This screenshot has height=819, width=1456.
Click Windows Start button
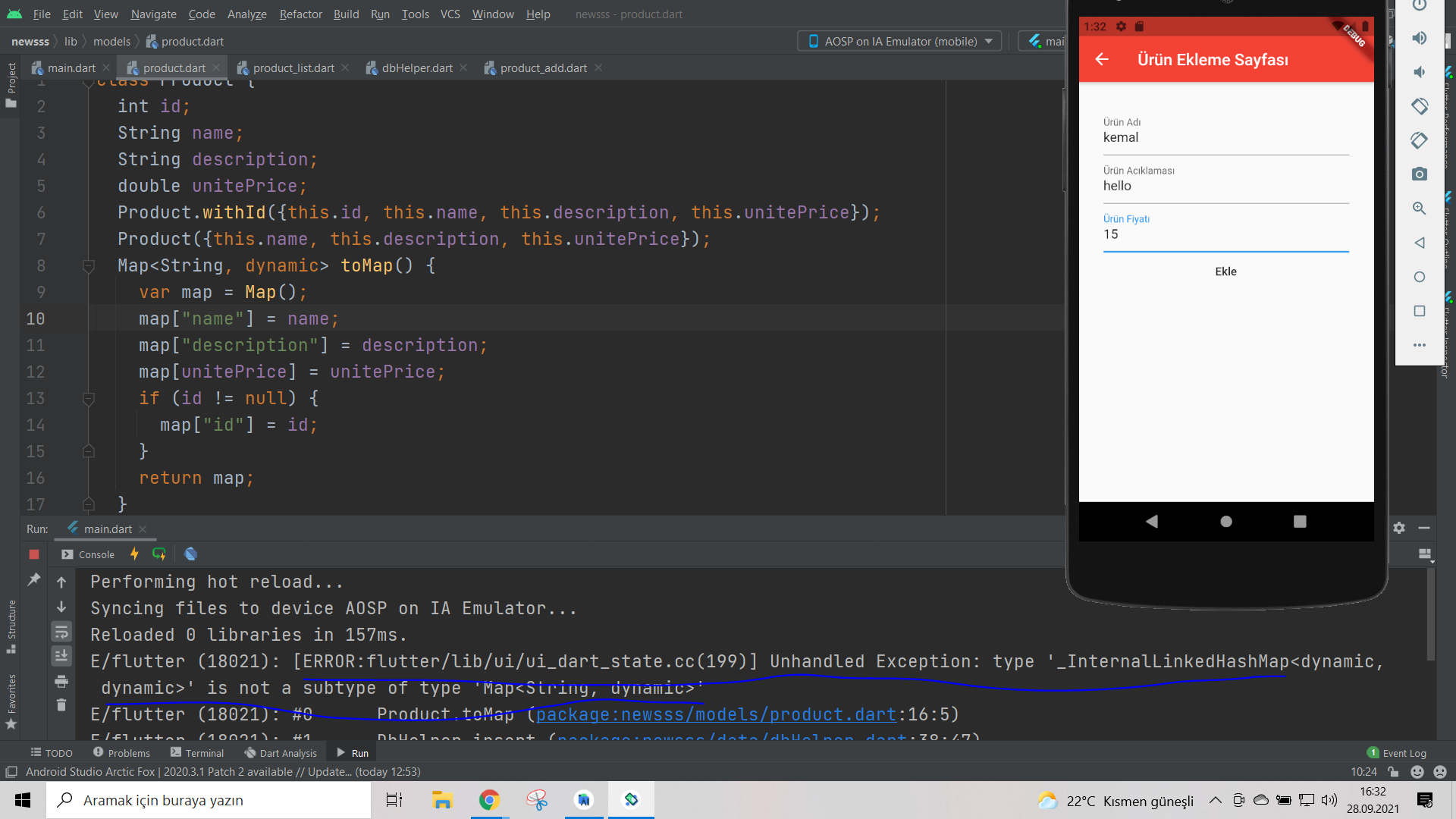coord(23,800)
